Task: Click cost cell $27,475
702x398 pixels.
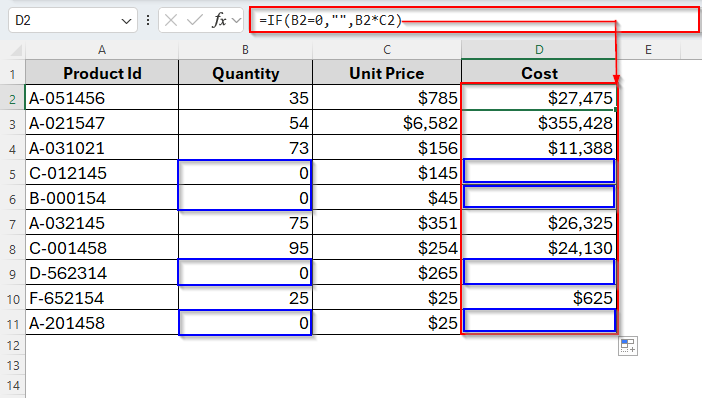Action: 539,98
